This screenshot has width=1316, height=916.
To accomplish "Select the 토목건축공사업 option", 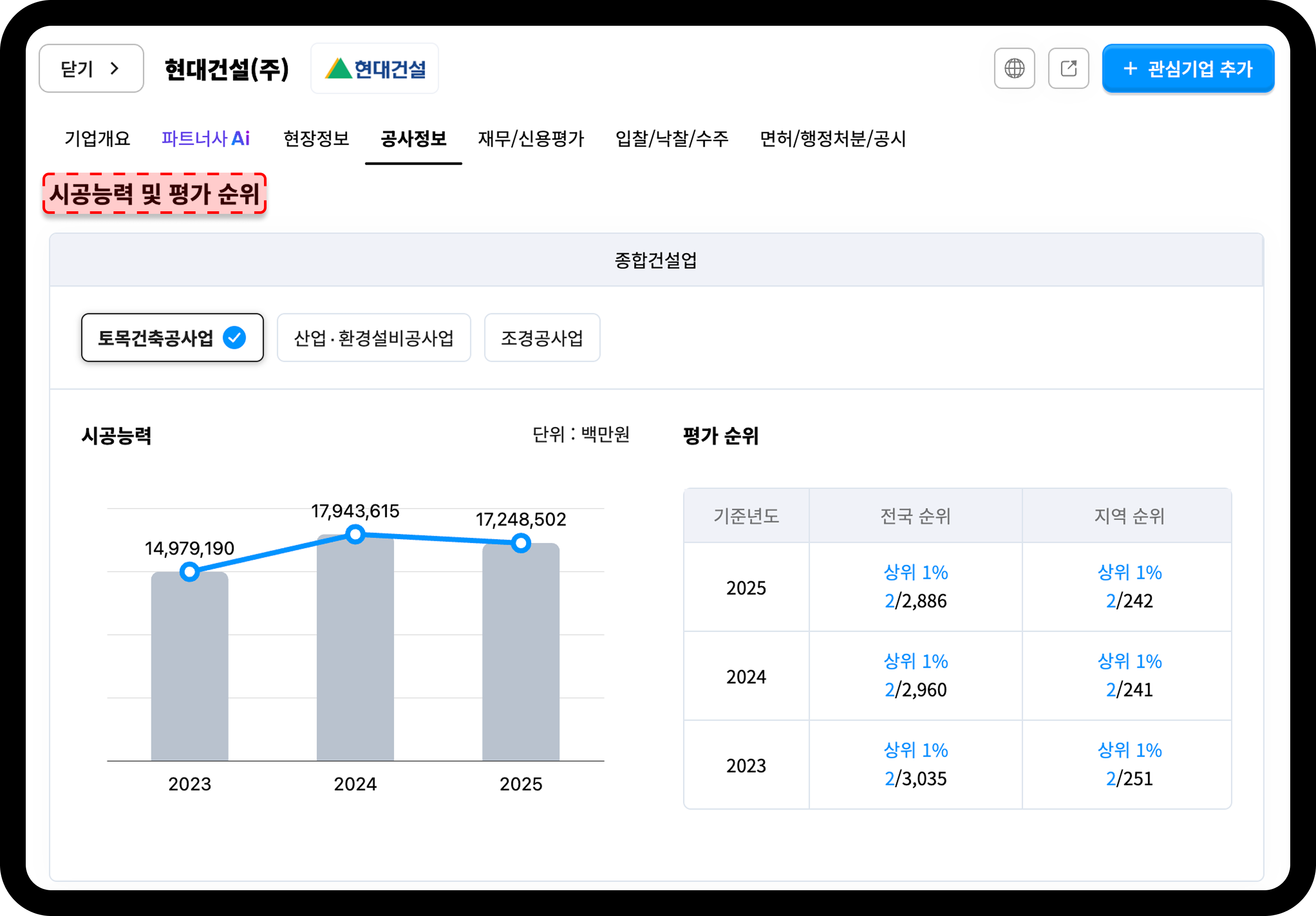I will coord(173,337).
